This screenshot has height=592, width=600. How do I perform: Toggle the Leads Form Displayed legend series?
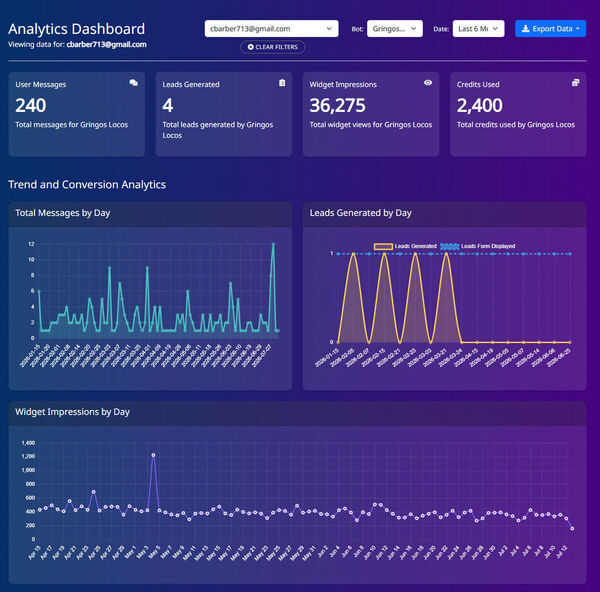[478, 246]
